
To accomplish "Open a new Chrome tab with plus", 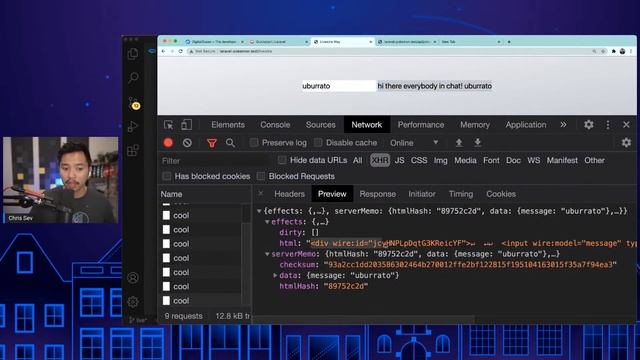I will point(509,42).
